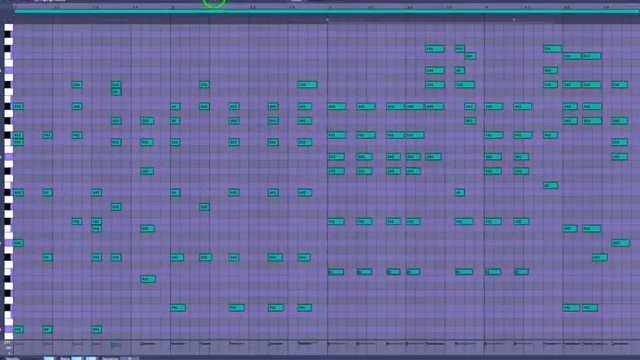
Task: Select the lone A#1 note
Action: click(x=148, y=279)
